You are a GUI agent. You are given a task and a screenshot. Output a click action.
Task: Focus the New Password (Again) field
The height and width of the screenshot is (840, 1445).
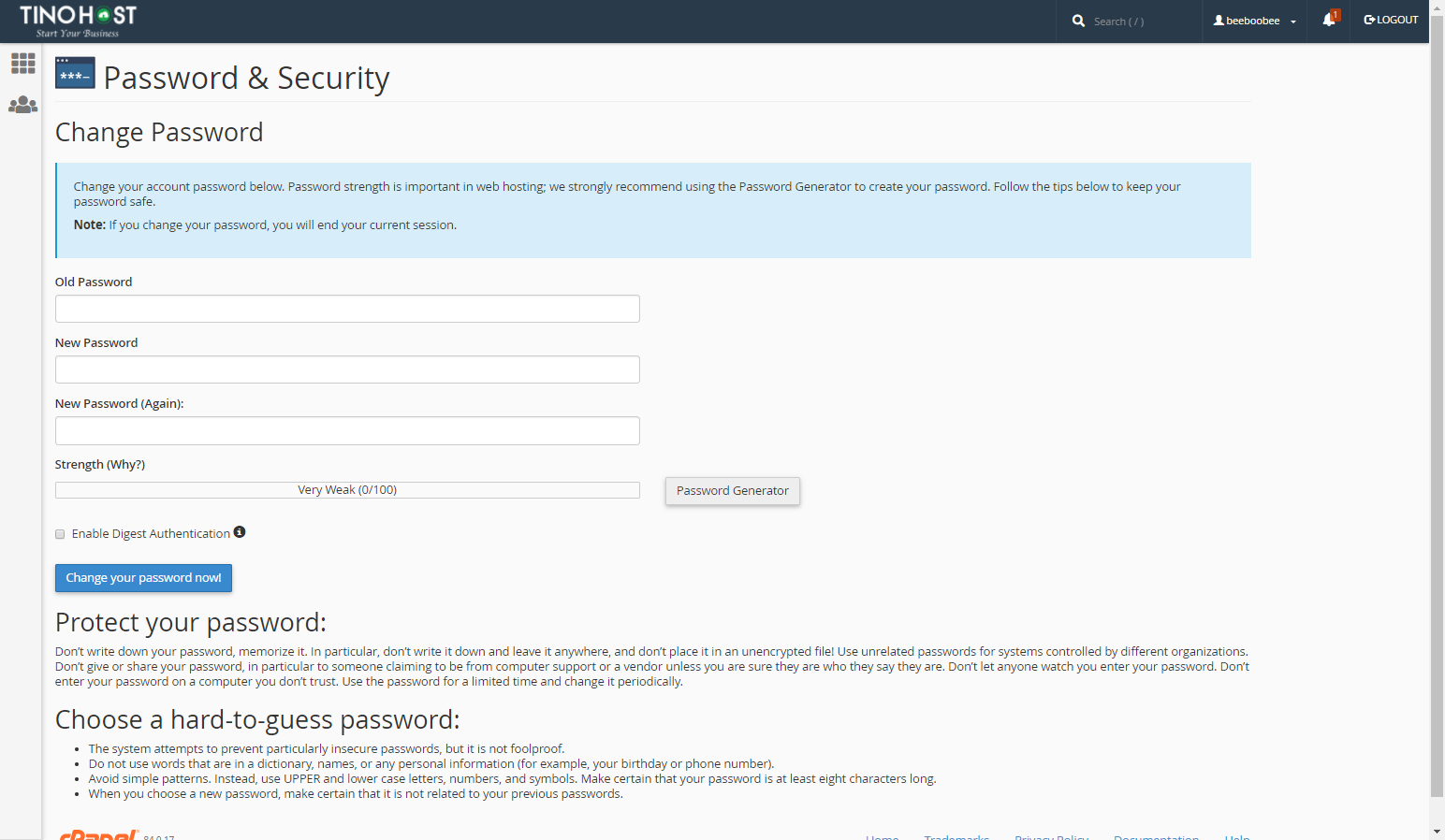347,430
